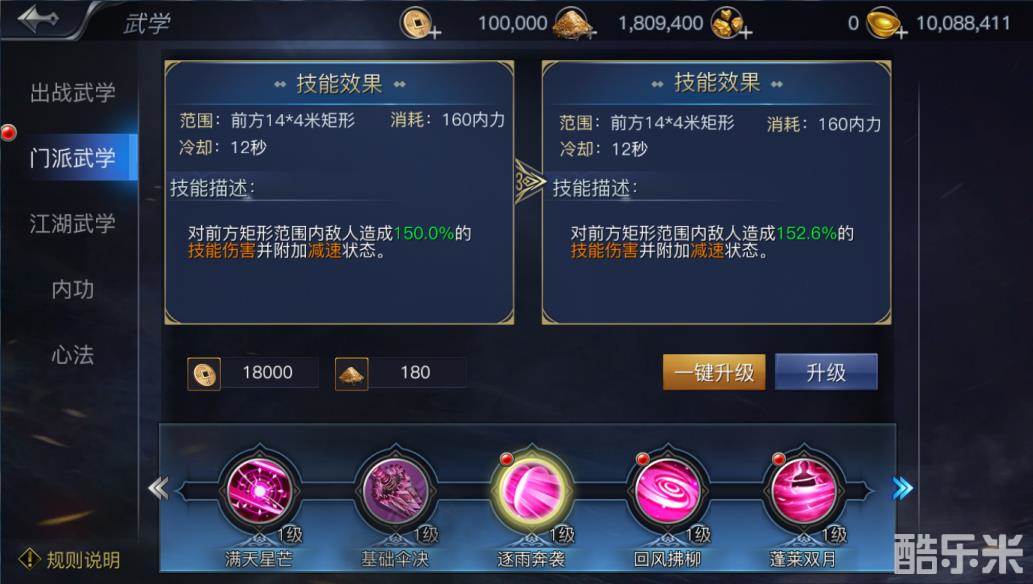This screenshot has width=1033, height=584.
Task: Open 规则说明 rules explanation
Action: [70, 560]
